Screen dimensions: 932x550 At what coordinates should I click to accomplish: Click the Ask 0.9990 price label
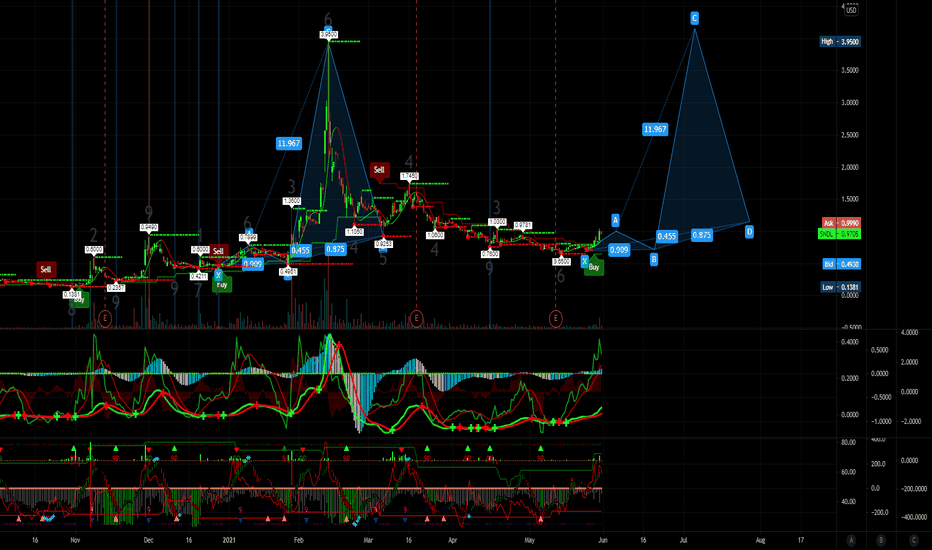pyautogui.click(x=840, y=223)
